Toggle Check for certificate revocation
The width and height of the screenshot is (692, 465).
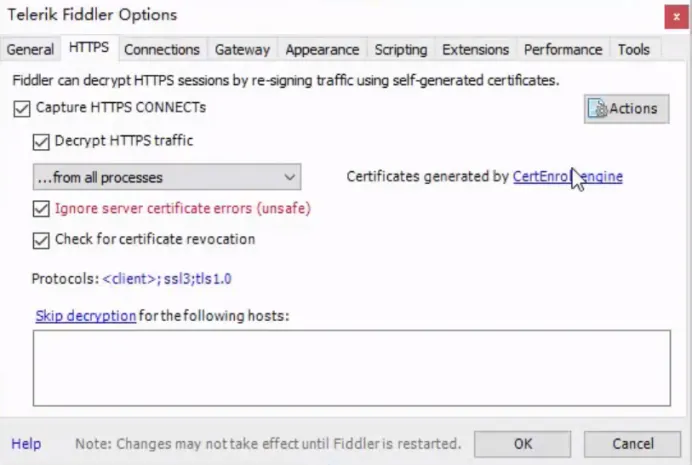pyautogui.click(x=41, y=240)
